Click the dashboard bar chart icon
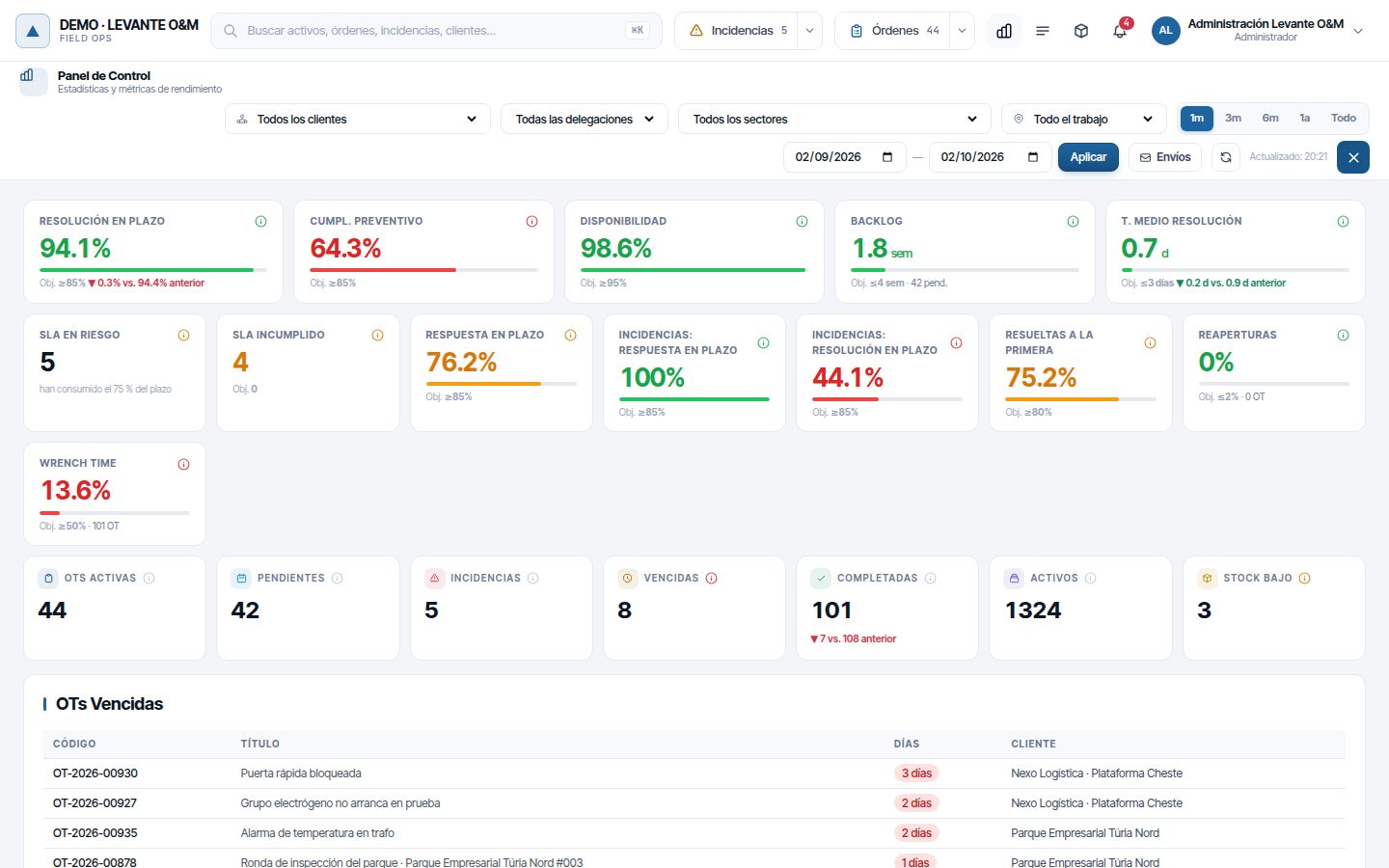The height and width of the screenshot is (868, 1389). click(1004, 31)
